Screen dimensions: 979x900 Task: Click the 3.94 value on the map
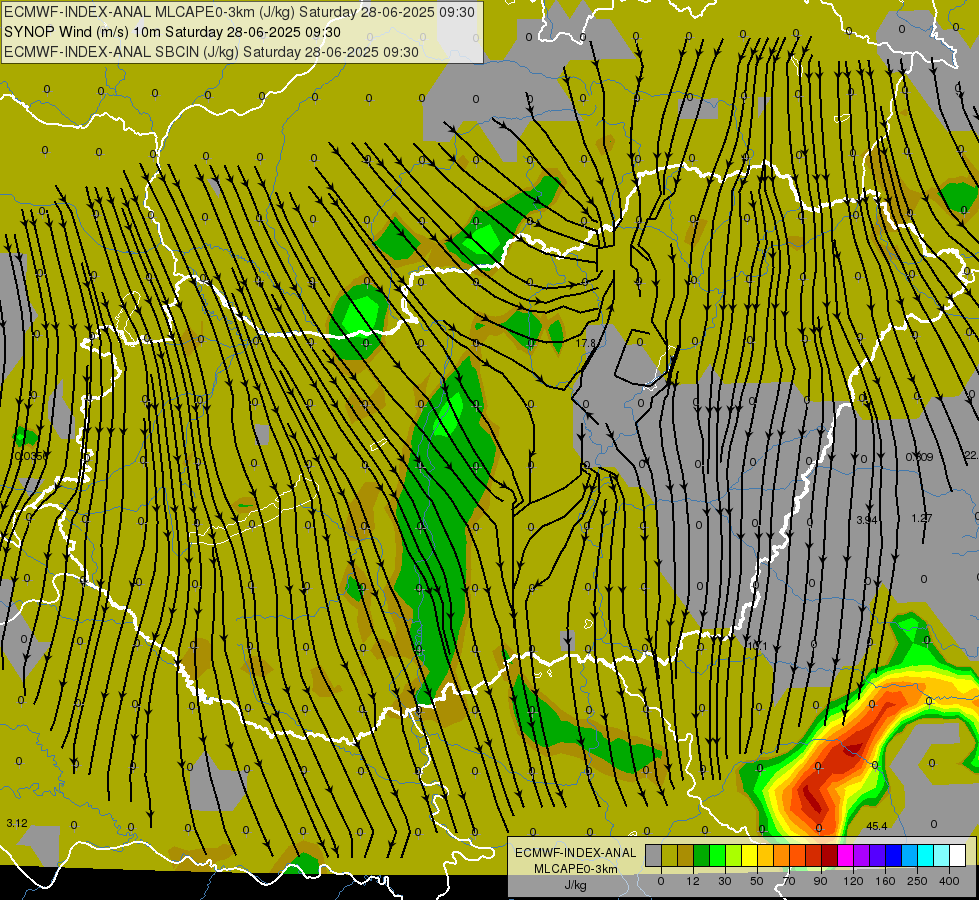(x=867, y=520)
